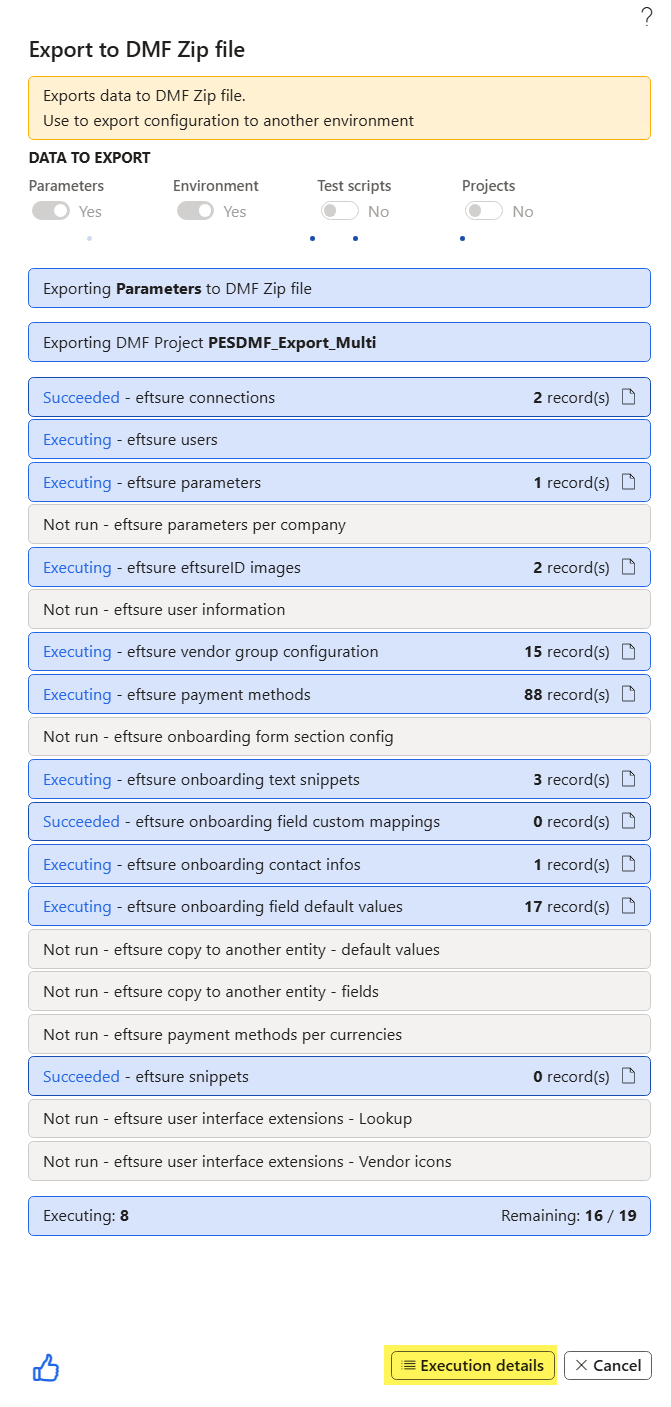Open file icon for eftsure snippets row

point(629,1076)
